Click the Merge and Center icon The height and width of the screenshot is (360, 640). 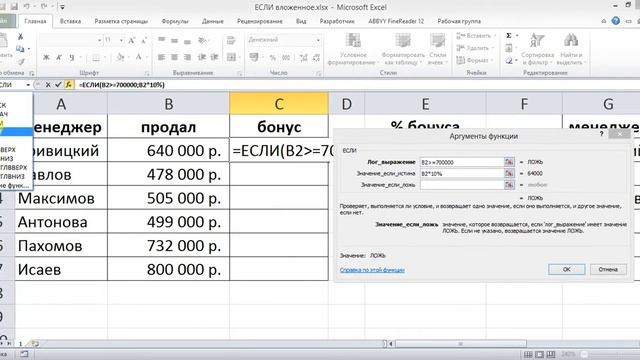click(231, 58)
